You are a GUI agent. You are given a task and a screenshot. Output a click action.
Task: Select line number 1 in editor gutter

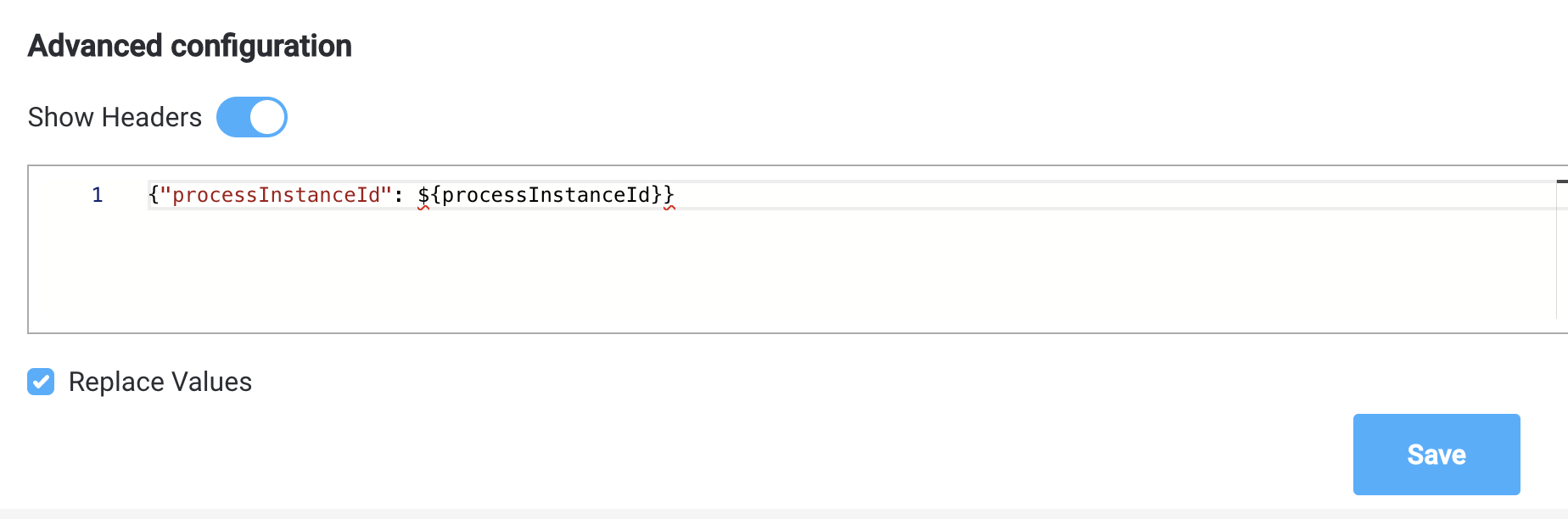tap(98, 195)
